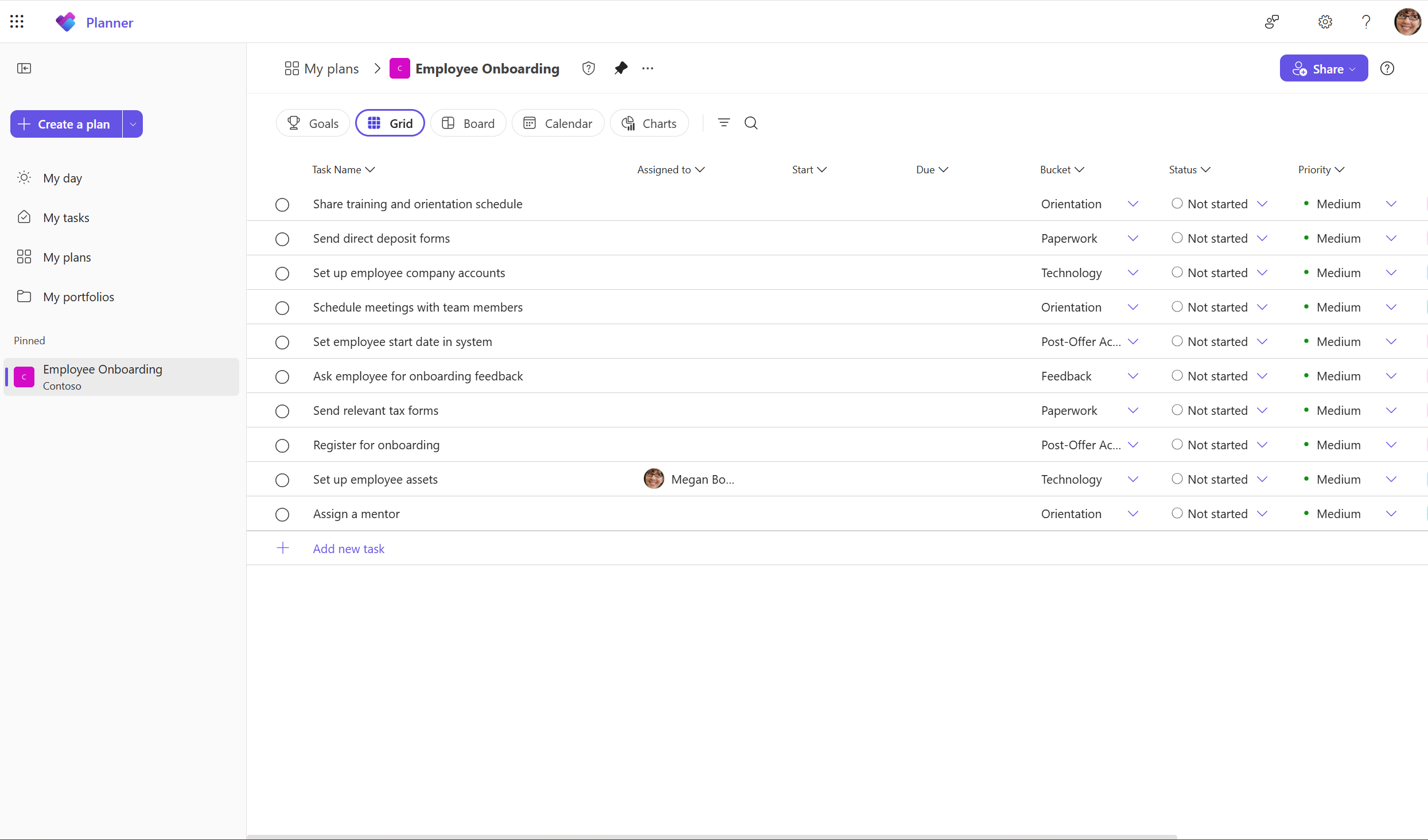The height and width of the screenshot is (840, 1428).
Task: Expand the Create a plan dropdown
Action: [133, 124]
